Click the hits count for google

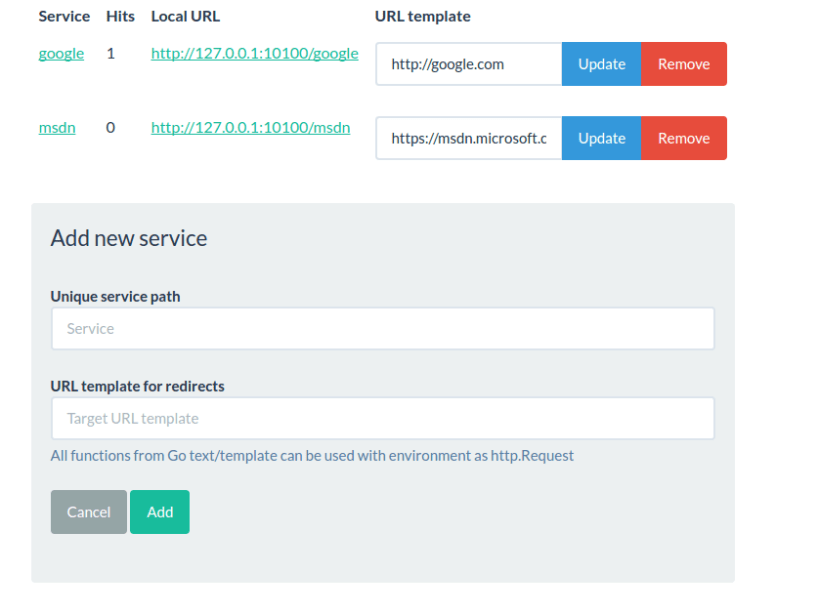109,53
